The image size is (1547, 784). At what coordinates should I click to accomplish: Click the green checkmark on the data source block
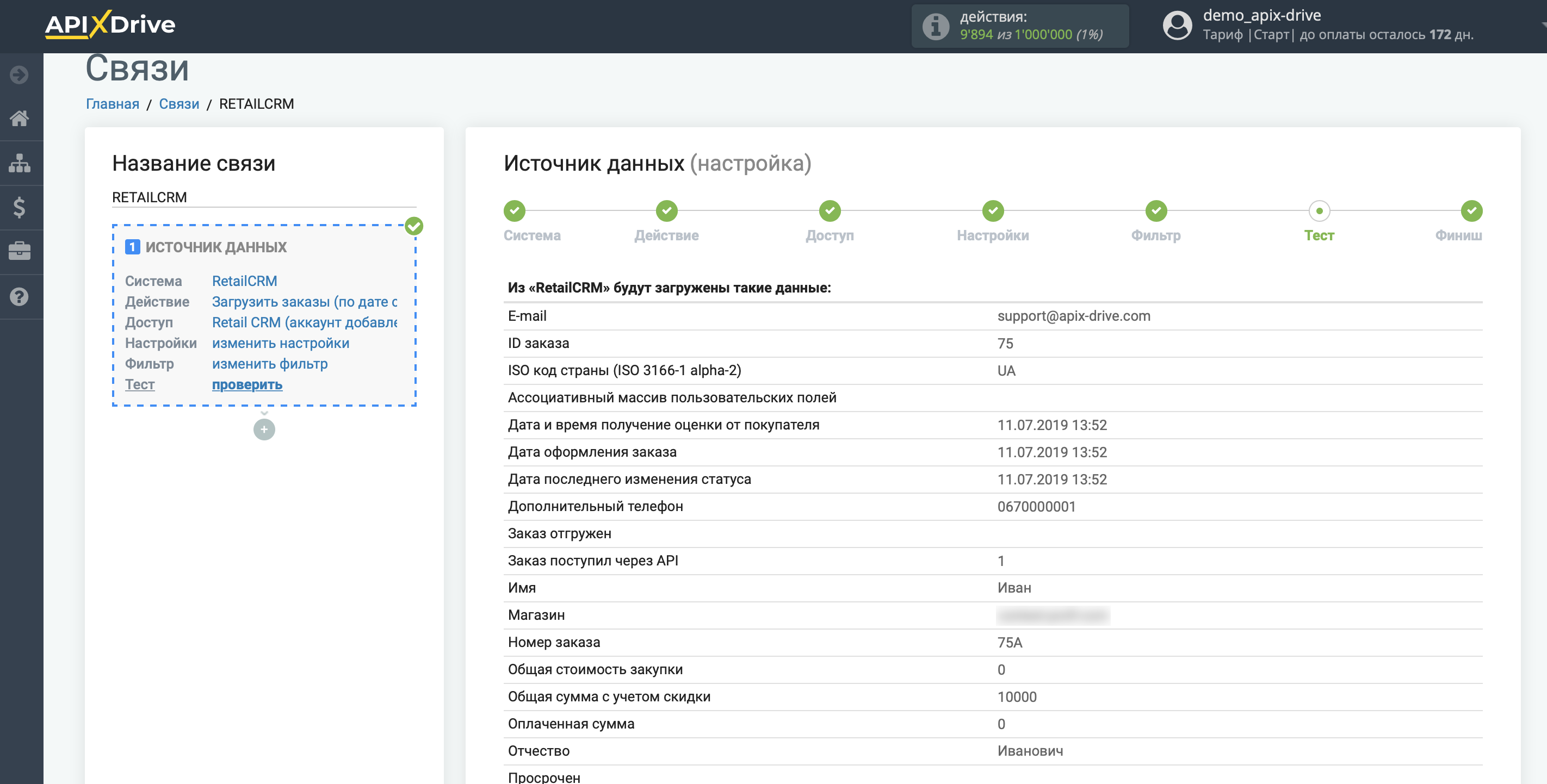(x=414, y=226)
